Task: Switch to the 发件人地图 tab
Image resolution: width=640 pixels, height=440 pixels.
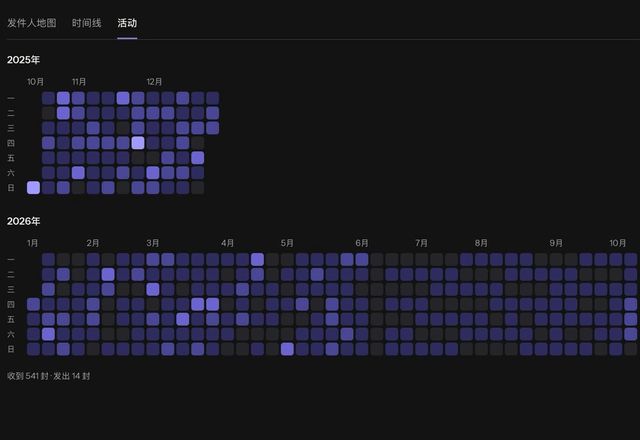Action: point(31,23)
